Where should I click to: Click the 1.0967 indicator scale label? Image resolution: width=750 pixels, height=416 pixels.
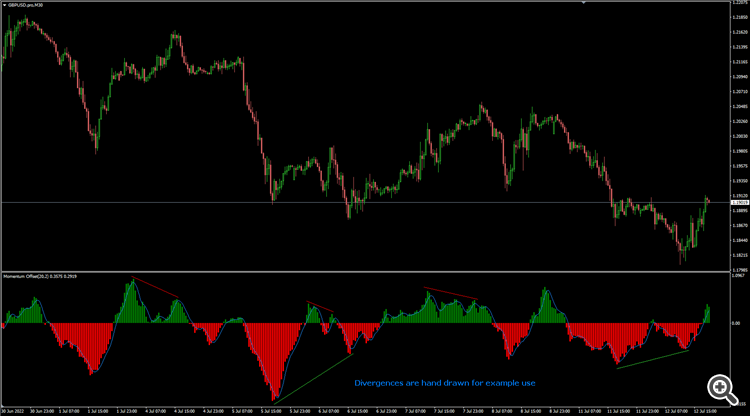738,275
